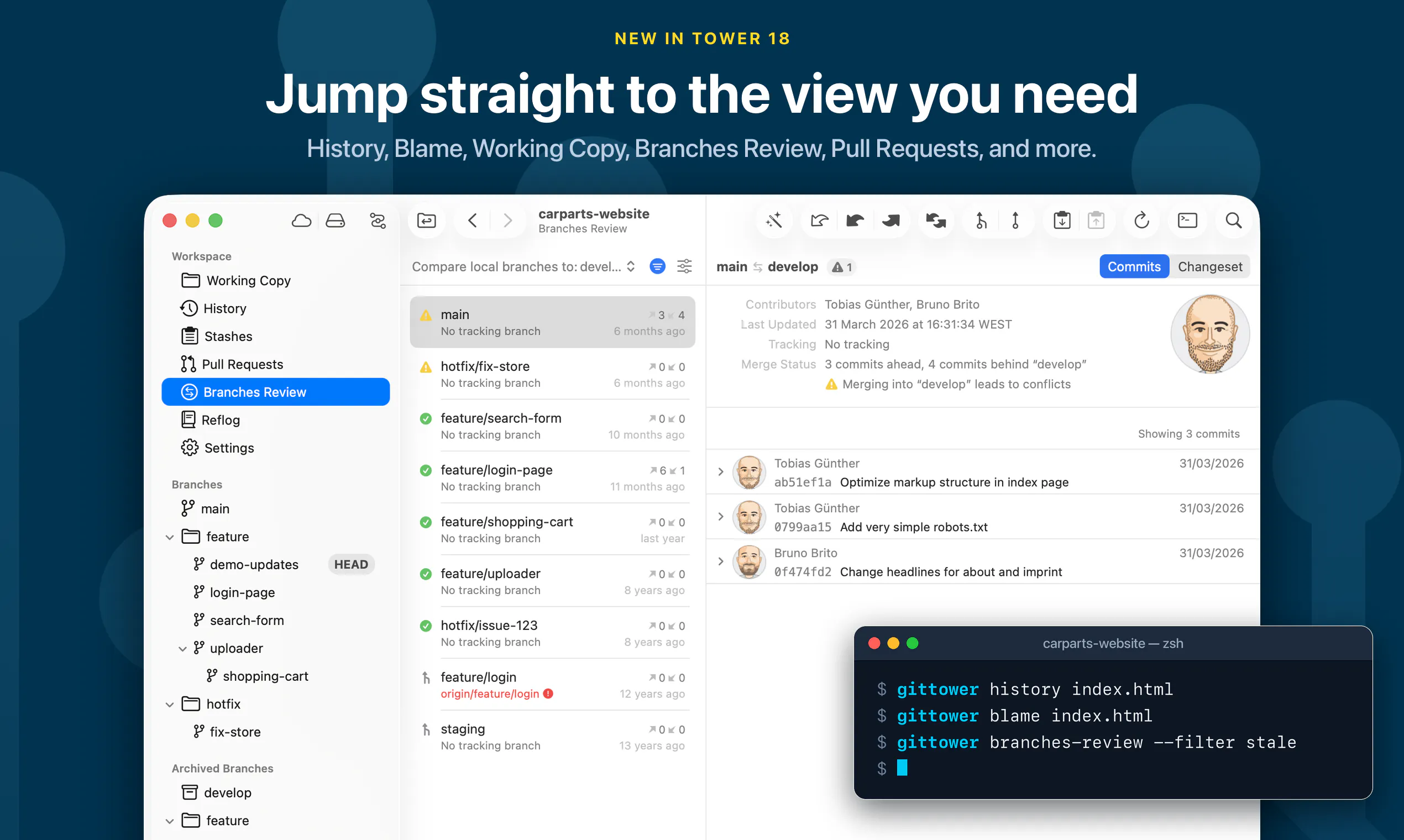Collapse the uploader branch group
The image size is (1404, 840).
click(x=182, y=649)
